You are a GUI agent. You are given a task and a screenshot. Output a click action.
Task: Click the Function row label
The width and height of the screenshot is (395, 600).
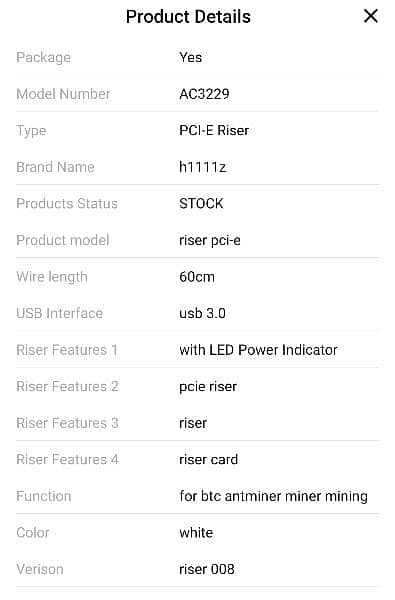point(44,496)
